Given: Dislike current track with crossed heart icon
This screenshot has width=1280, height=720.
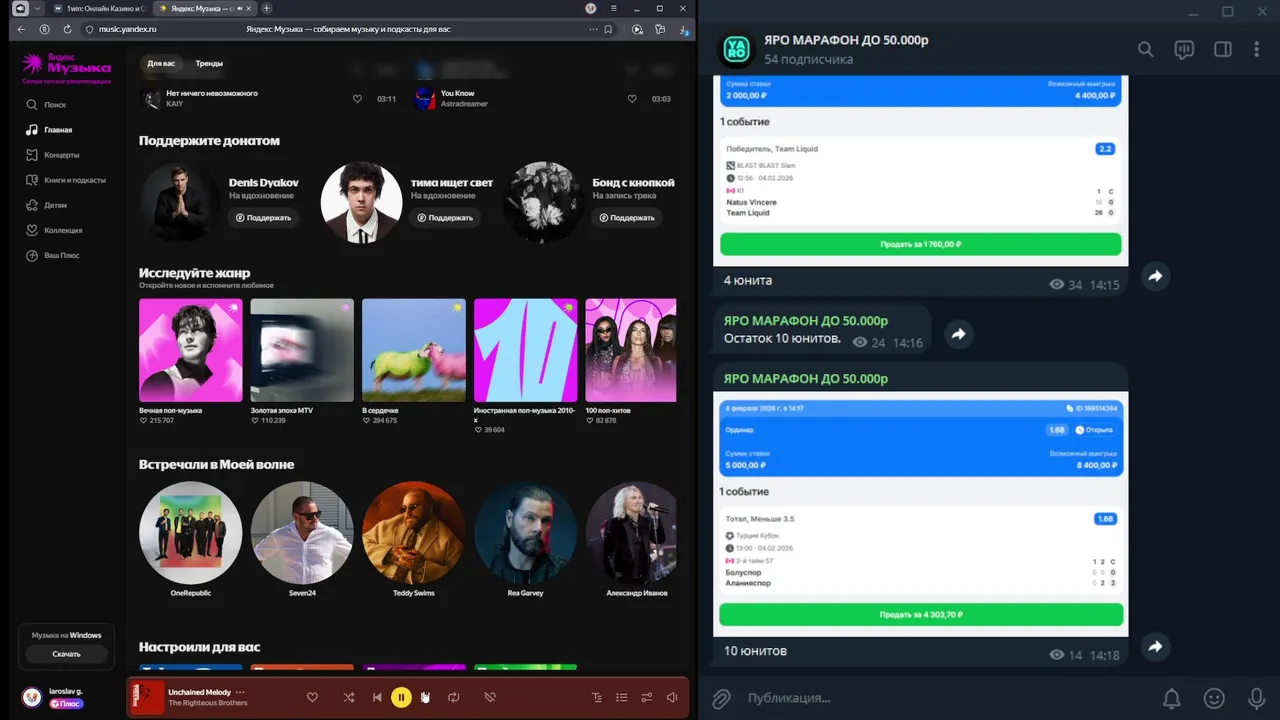Looking at the screenshot, I should (490, 697).
